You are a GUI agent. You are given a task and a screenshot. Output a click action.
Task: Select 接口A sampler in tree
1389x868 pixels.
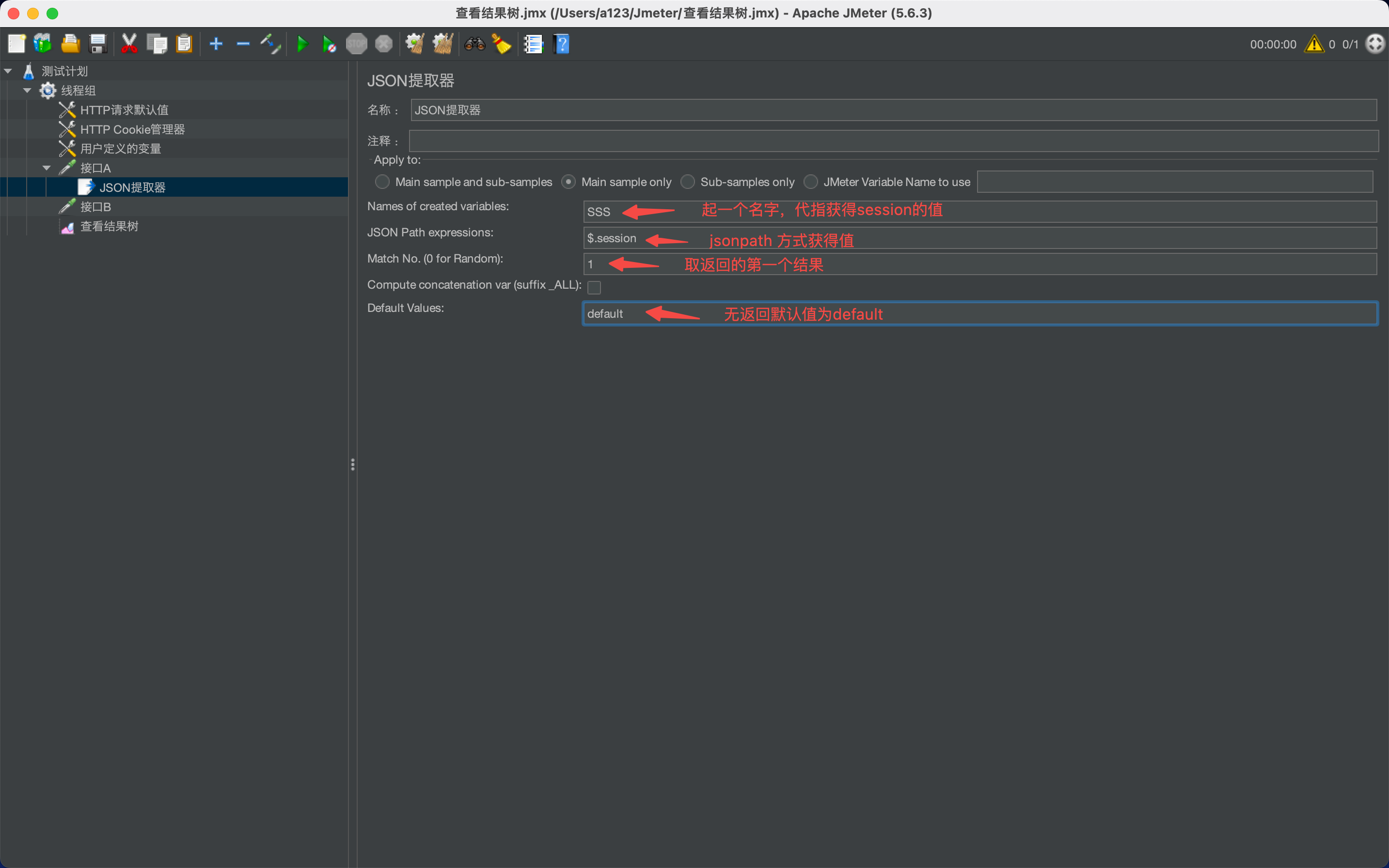point(95,168)
